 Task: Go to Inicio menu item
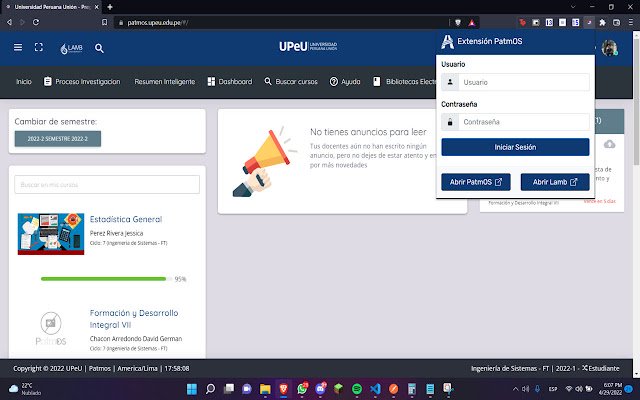24,82
